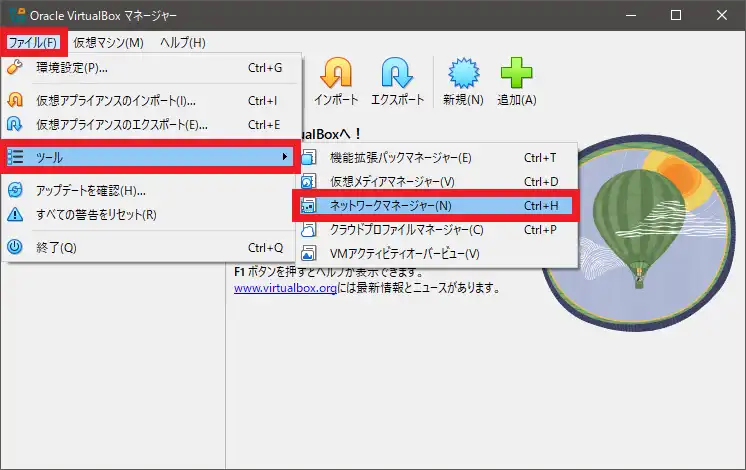The image size is (746, 470).
Task: Open the 仮想マシン(M) menu
Action: click(108, 42)
